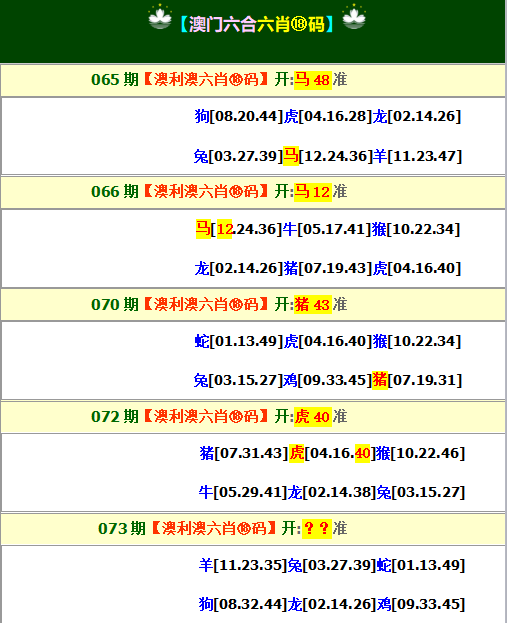Image resolution: width=507 pixels, height=623 pixels.
Task: Click 虎[04.16.40] in period 066
Action: 417,268
